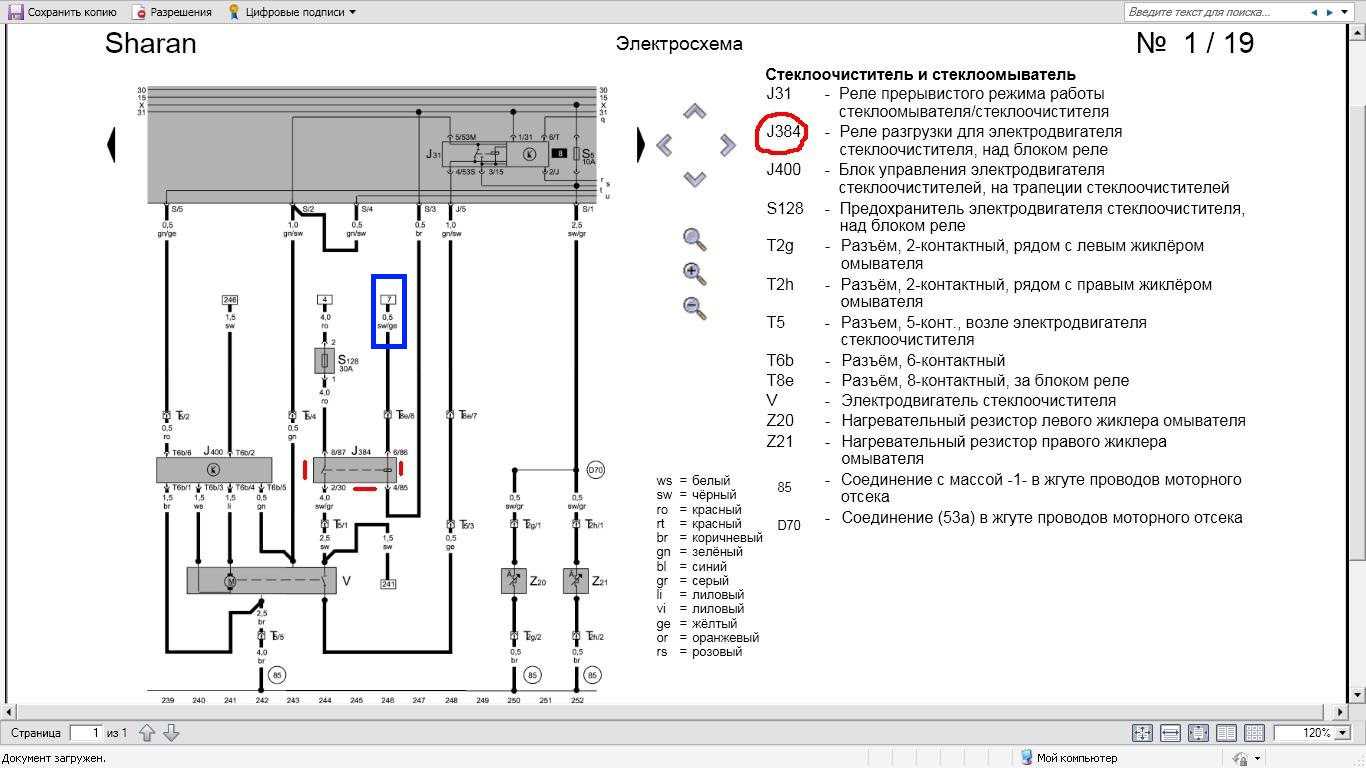Click the zoom-in magnifier with plus

tap(694, 273)
